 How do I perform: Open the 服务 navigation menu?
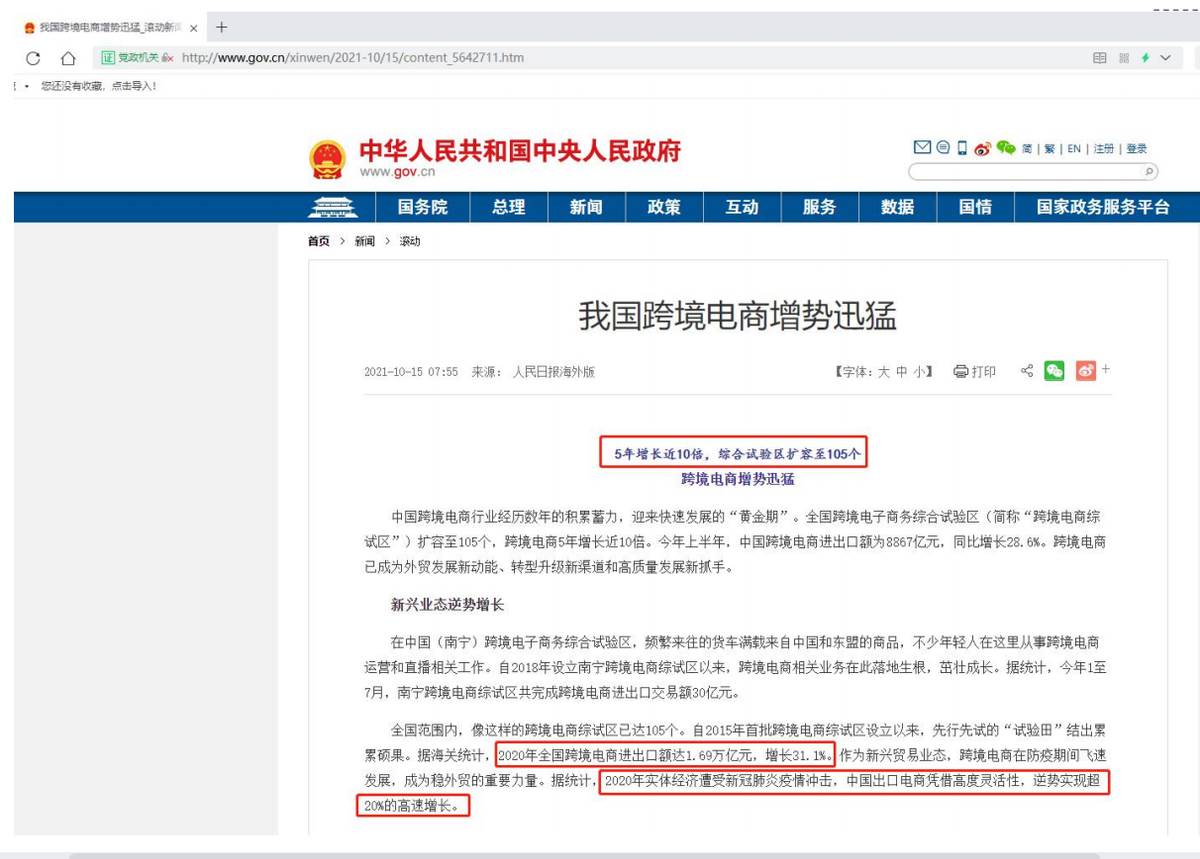819,207
